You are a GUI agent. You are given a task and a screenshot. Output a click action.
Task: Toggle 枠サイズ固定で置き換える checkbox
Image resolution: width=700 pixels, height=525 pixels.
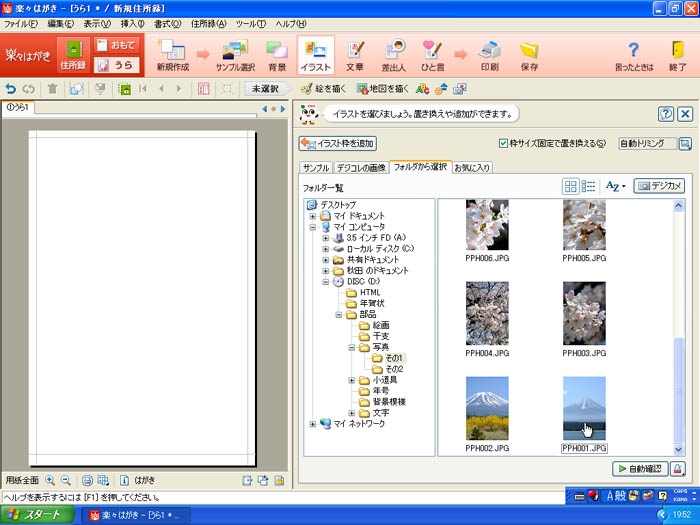coord(504,143)
